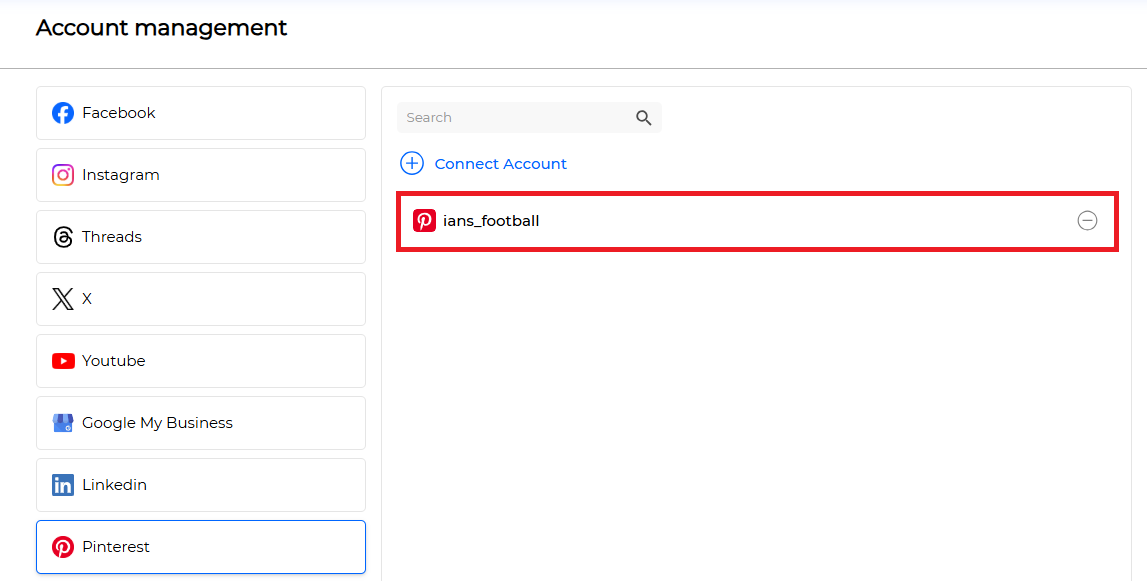The image size is (1147, 581).
Task: Click the Google My Business store icon
Action: 63,423
